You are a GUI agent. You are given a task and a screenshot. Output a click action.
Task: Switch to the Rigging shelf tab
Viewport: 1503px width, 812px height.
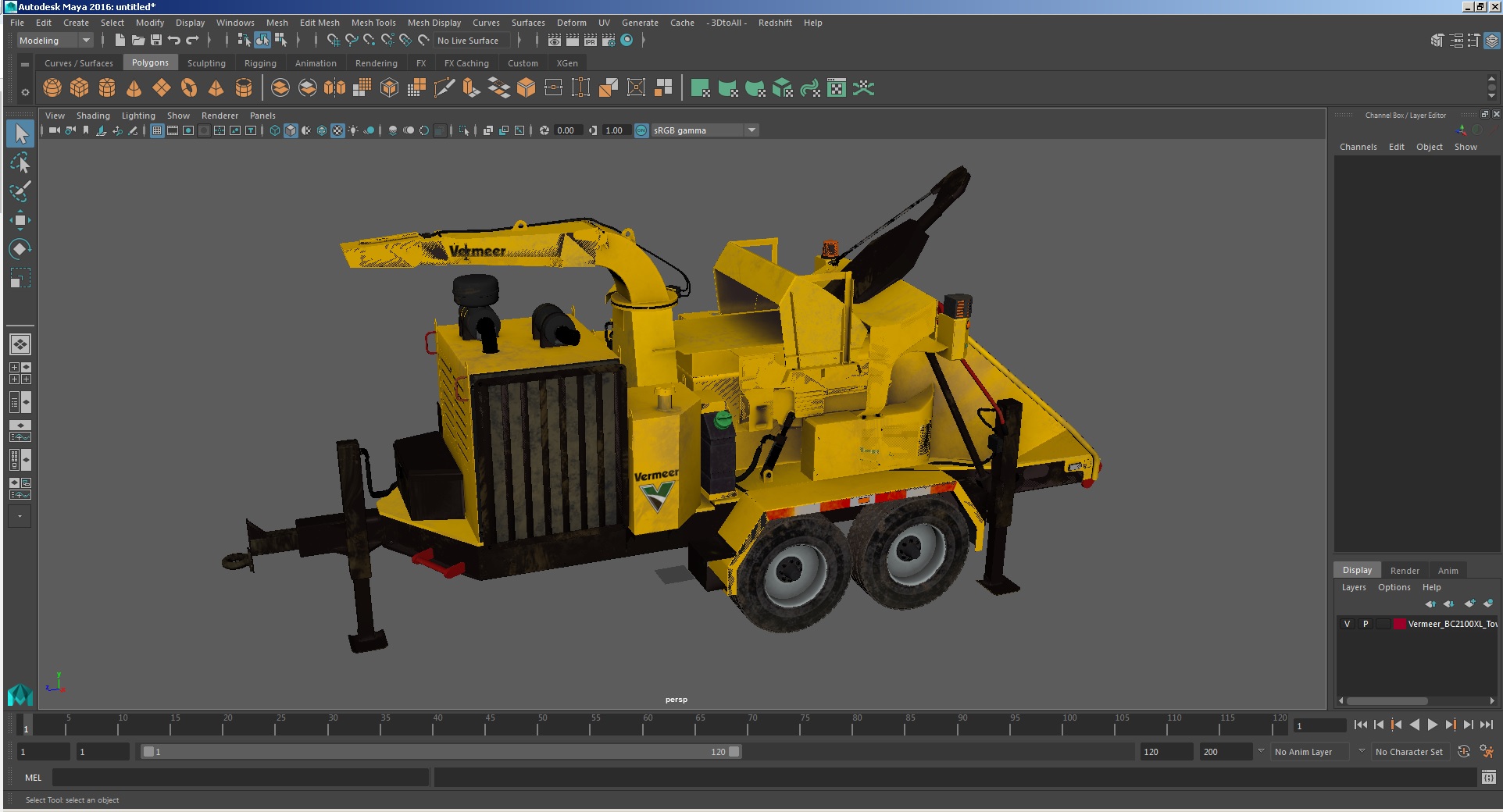point(260,63)
